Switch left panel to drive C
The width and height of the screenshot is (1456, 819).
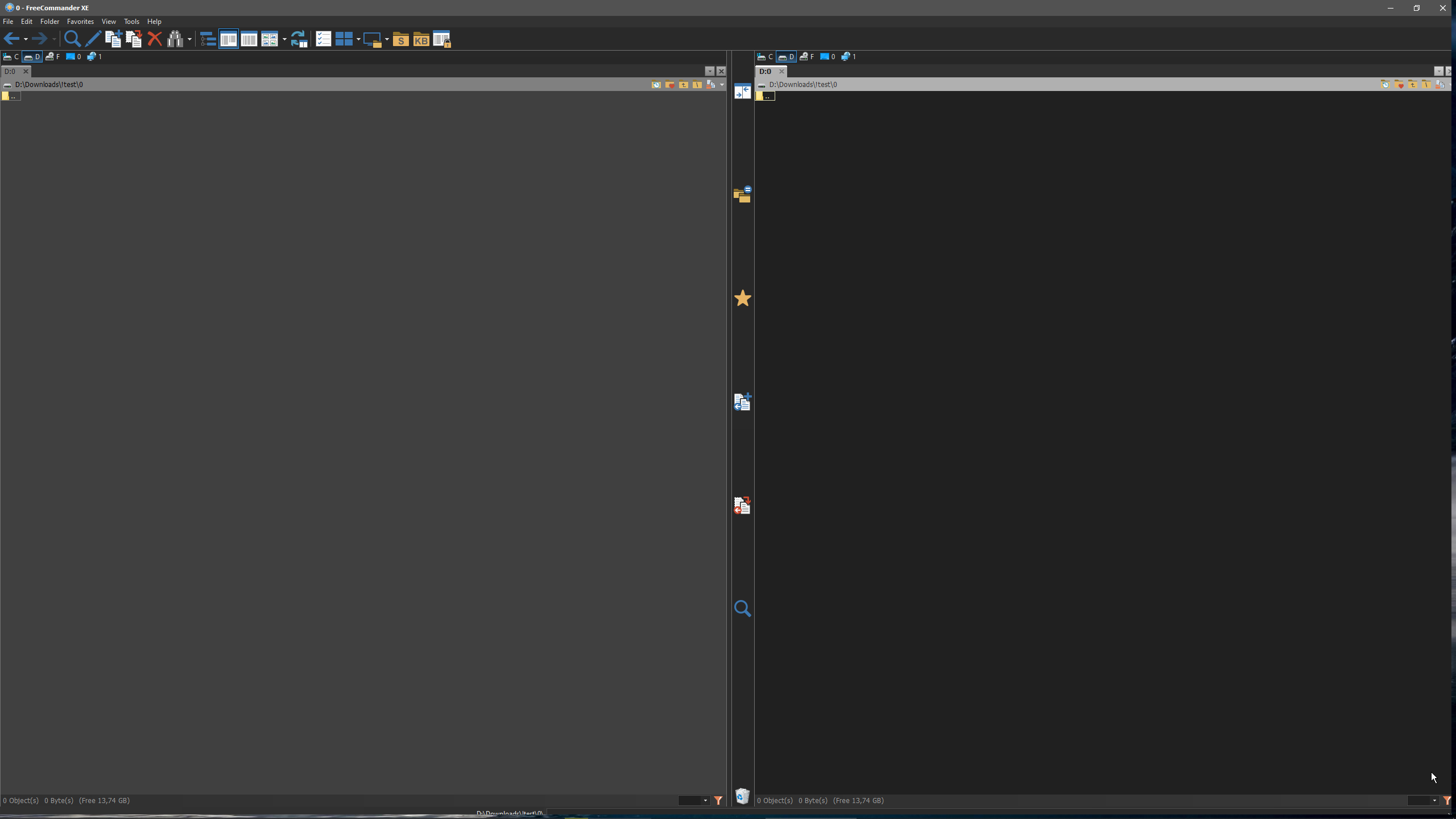[x=11, y=56]
